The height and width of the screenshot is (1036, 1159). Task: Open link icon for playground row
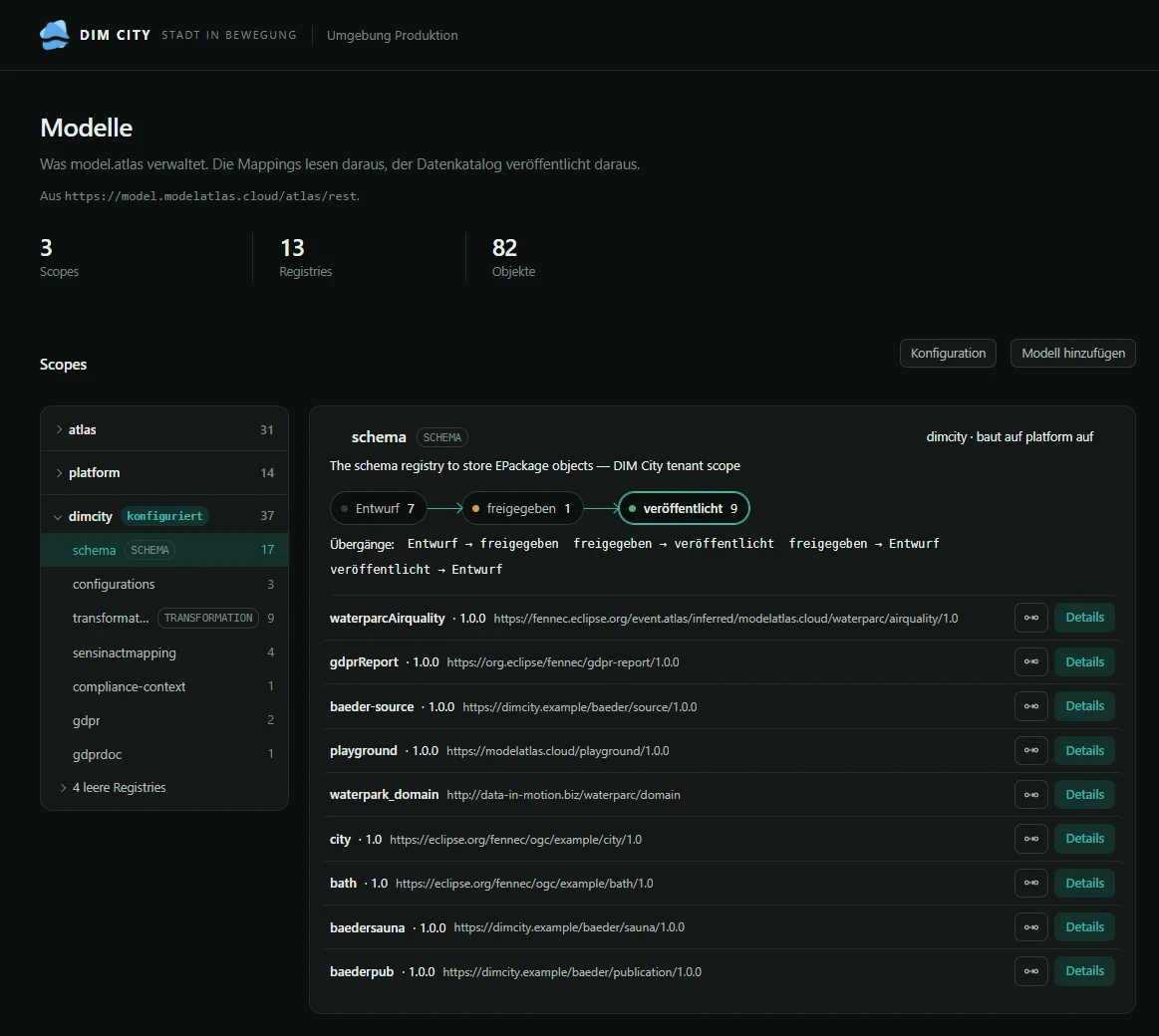click(x=1031, y=751)
